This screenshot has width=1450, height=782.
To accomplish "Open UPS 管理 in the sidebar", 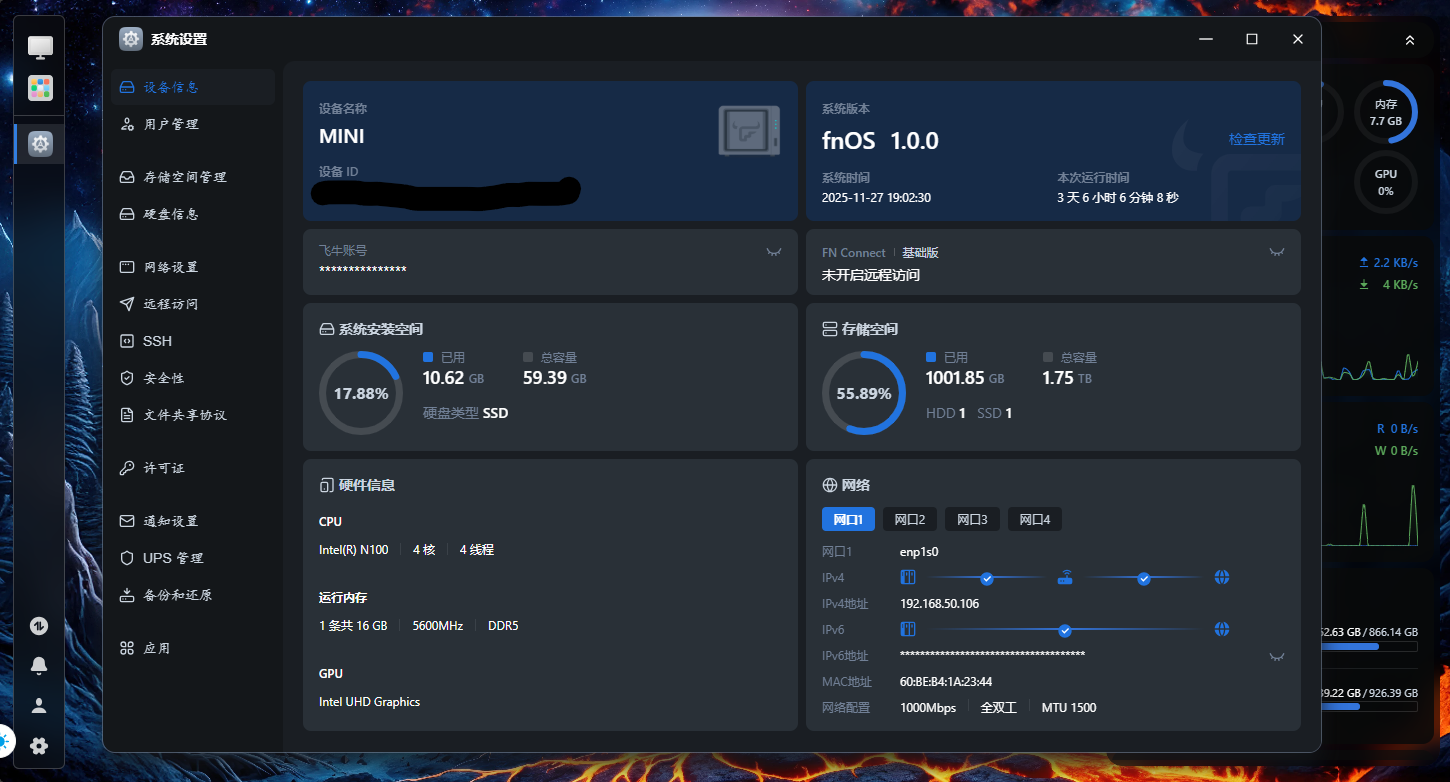I will point(193,558).
